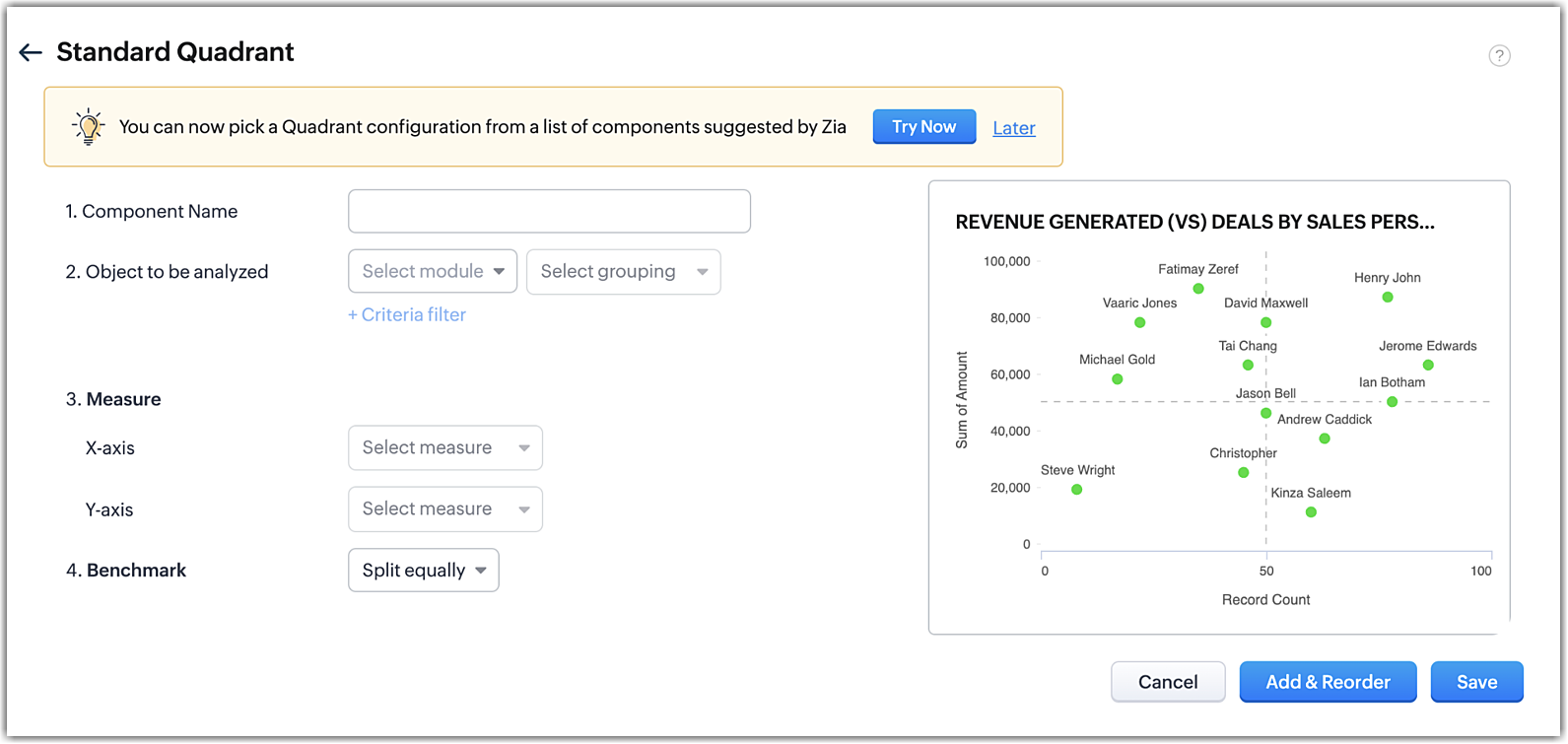Click the lightbulb suggestion icon
Screen dimensions: 1568x744
click(x=89, y=127)
